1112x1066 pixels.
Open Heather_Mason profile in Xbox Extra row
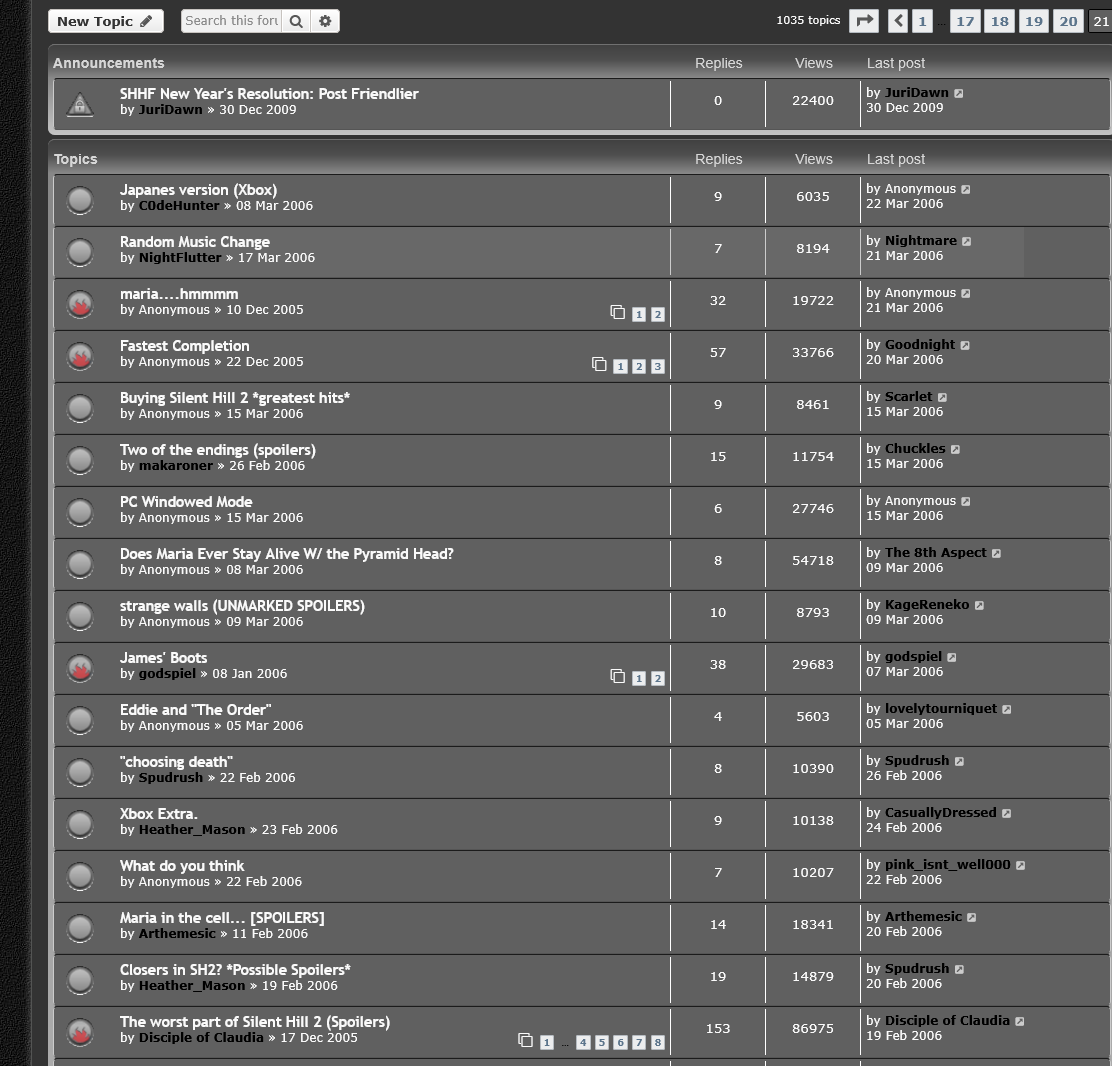tap(191, 830)
